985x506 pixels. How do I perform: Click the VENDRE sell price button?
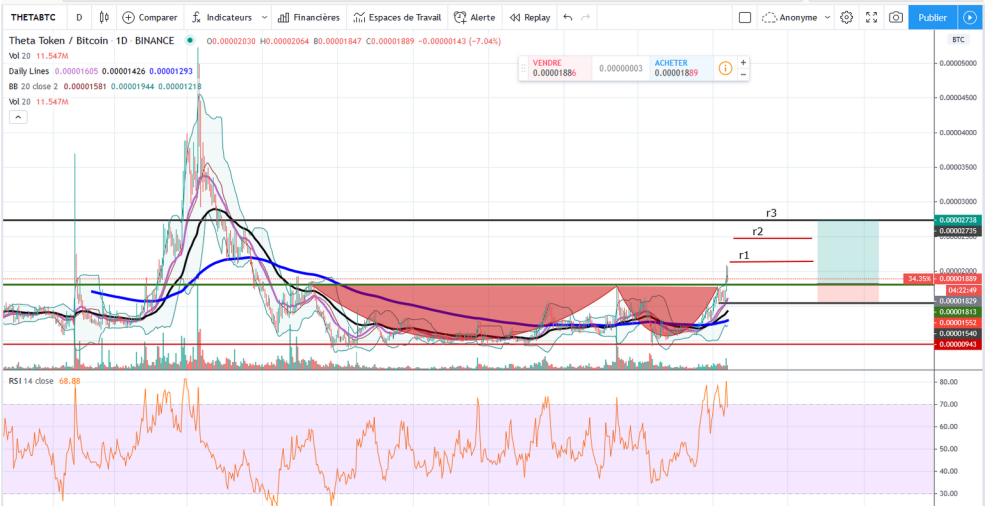[x=560, y=68]
